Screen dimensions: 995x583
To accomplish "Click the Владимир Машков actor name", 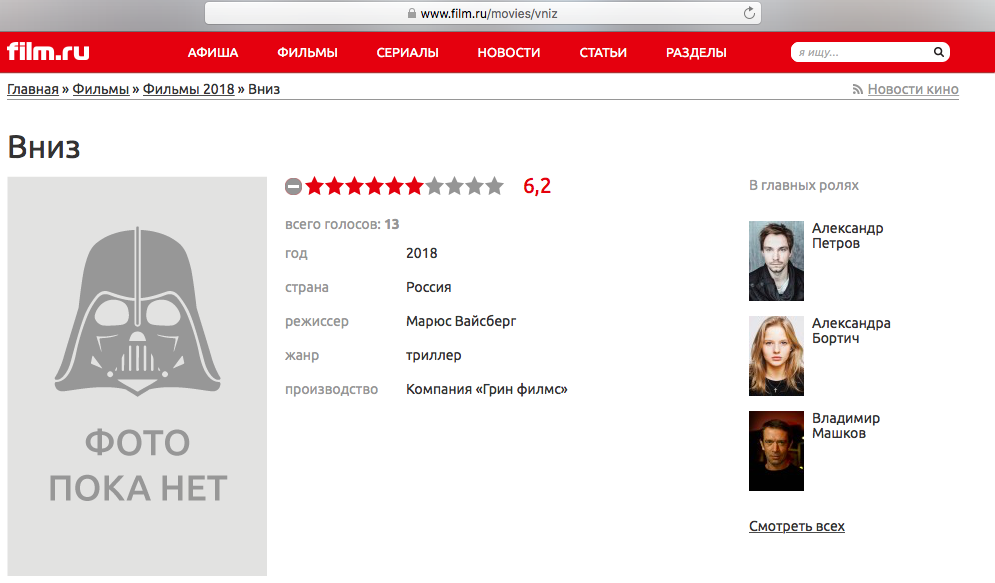I will coord(845,426).
